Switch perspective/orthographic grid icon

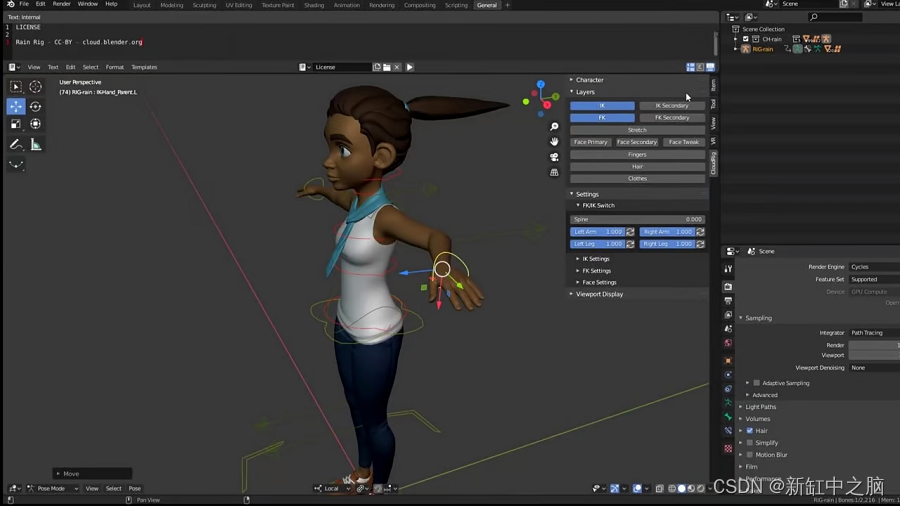coord(554,172)
